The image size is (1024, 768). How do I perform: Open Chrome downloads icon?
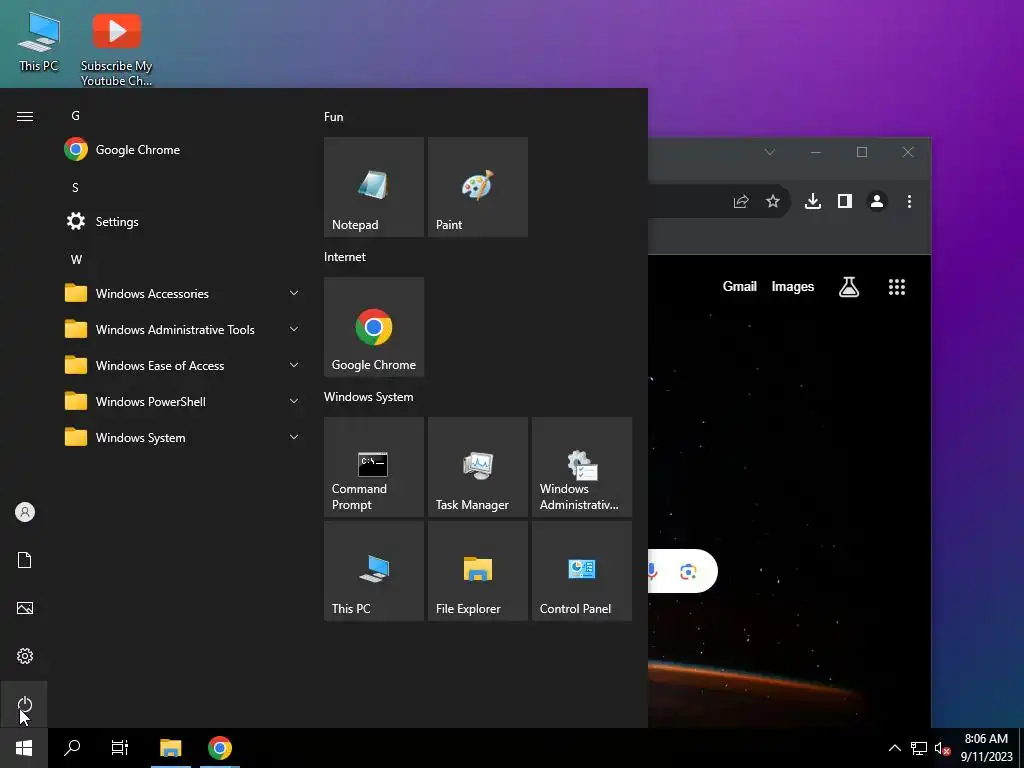coord(812,201)
